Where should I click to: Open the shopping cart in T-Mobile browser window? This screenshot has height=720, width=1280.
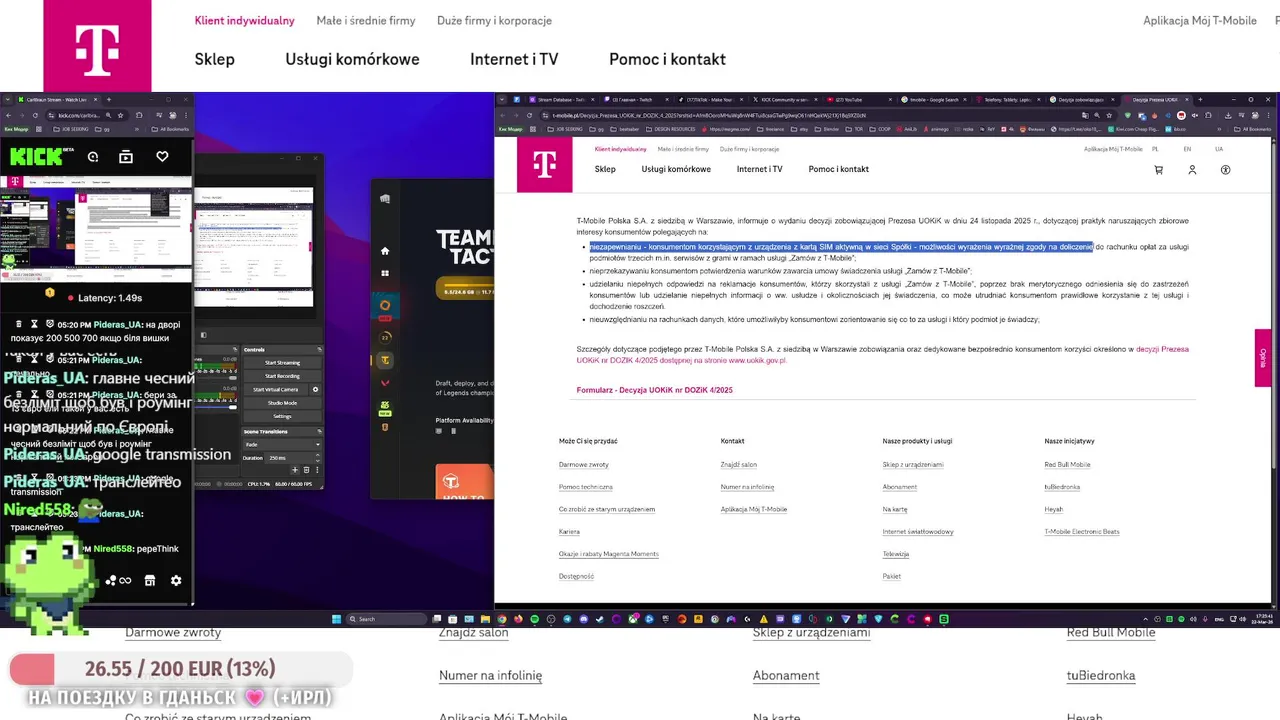[1158, 170]
